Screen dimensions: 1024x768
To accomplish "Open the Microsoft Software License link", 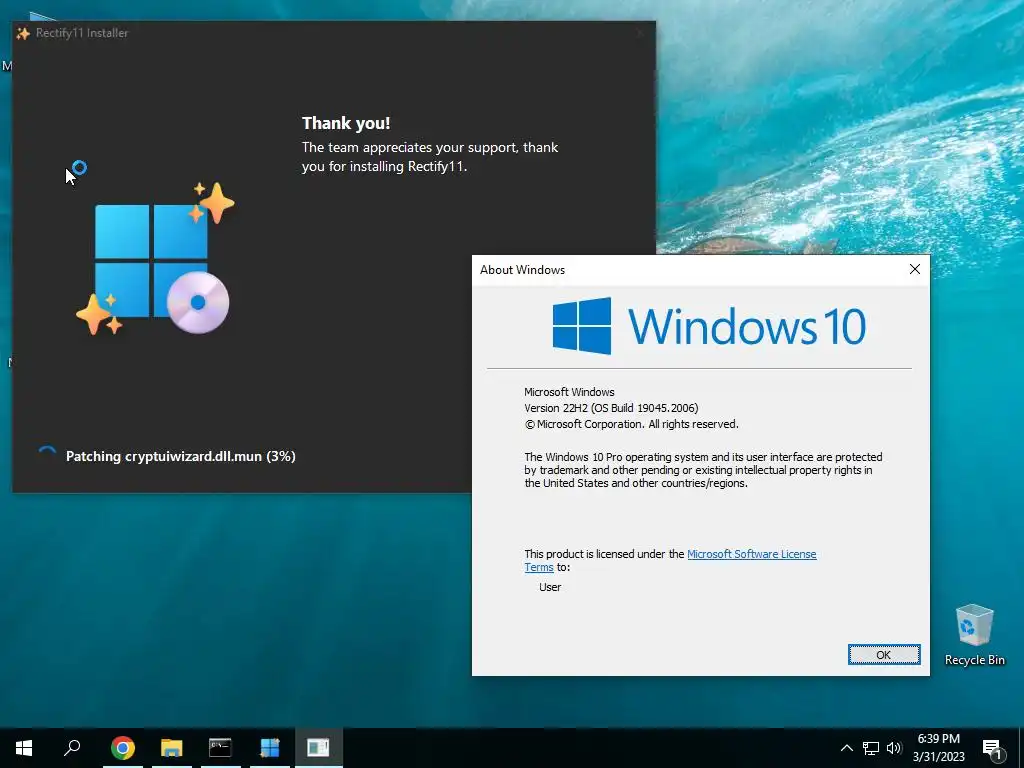I will (752, 554).
